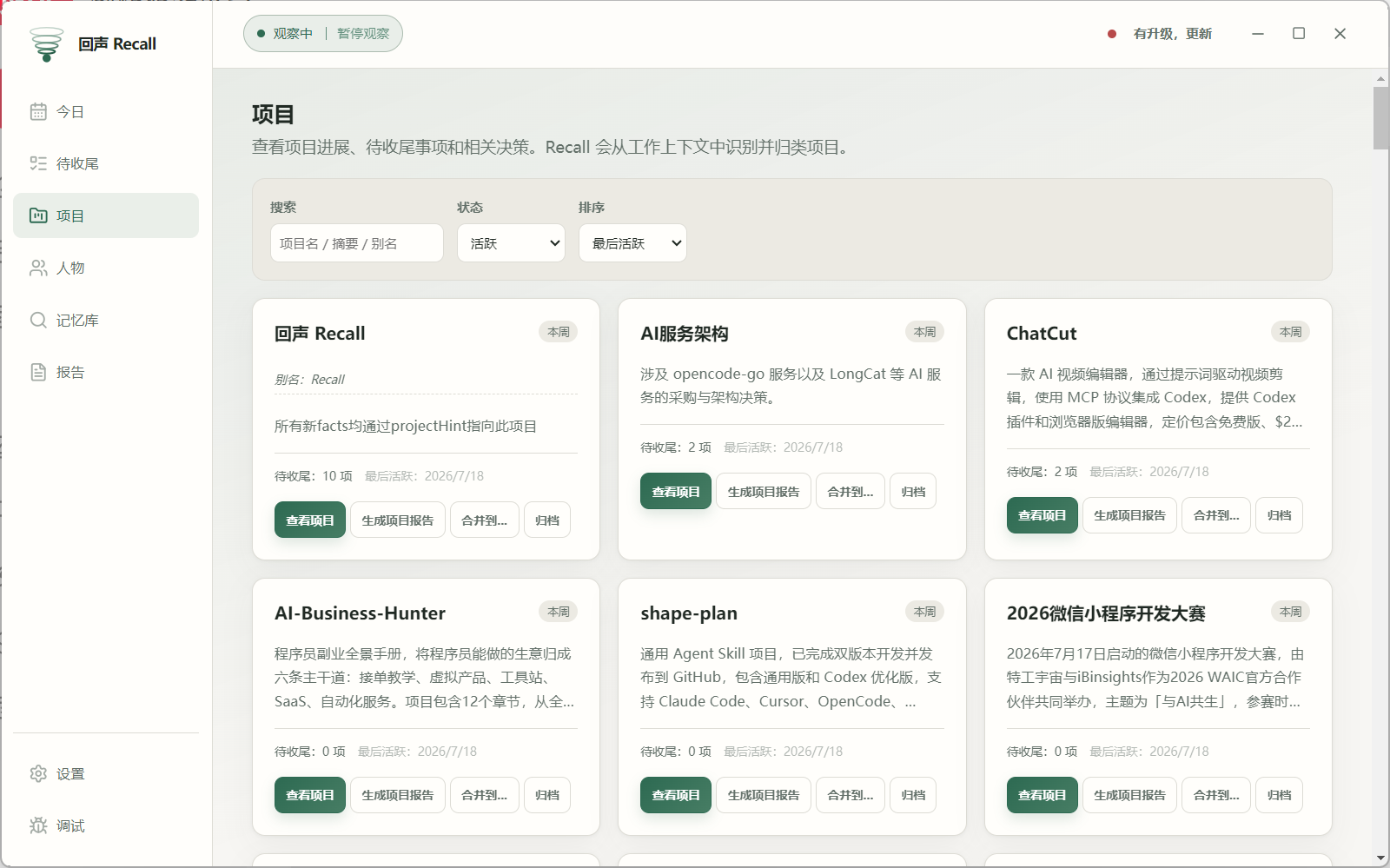Click the people icon beside 人物
Image resolution: width=1390 pixels, height=868 pixels.
click(38, 268)
